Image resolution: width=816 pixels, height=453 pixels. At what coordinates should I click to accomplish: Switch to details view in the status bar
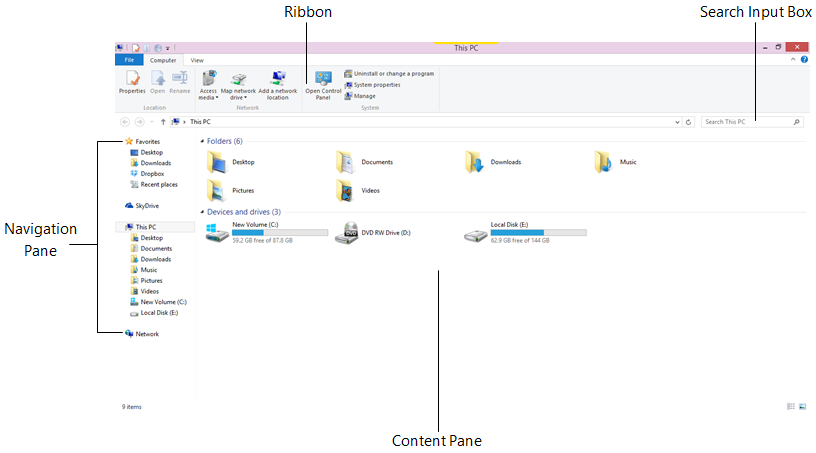790,407
